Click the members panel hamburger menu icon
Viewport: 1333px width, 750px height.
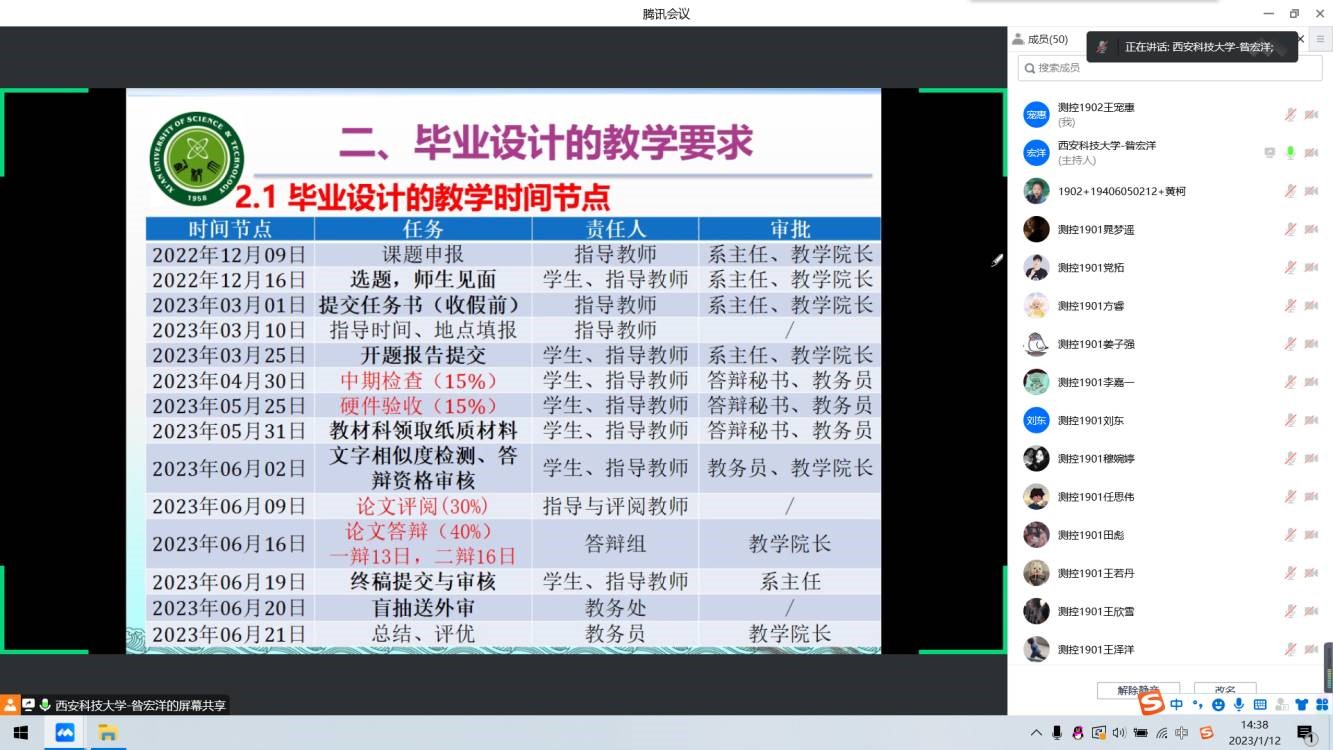click(x=1320, y=39)
